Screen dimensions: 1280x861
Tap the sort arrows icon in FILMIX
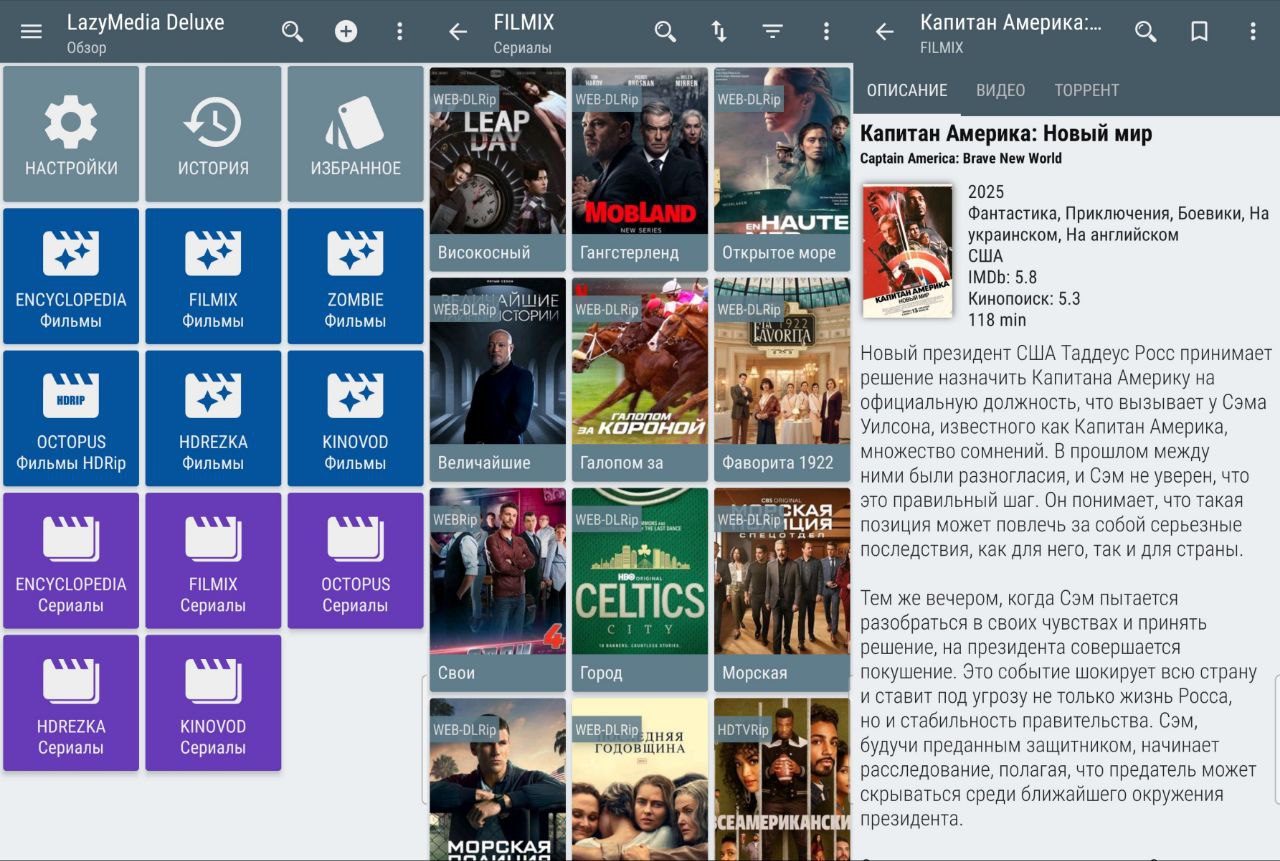pos(719,31)
